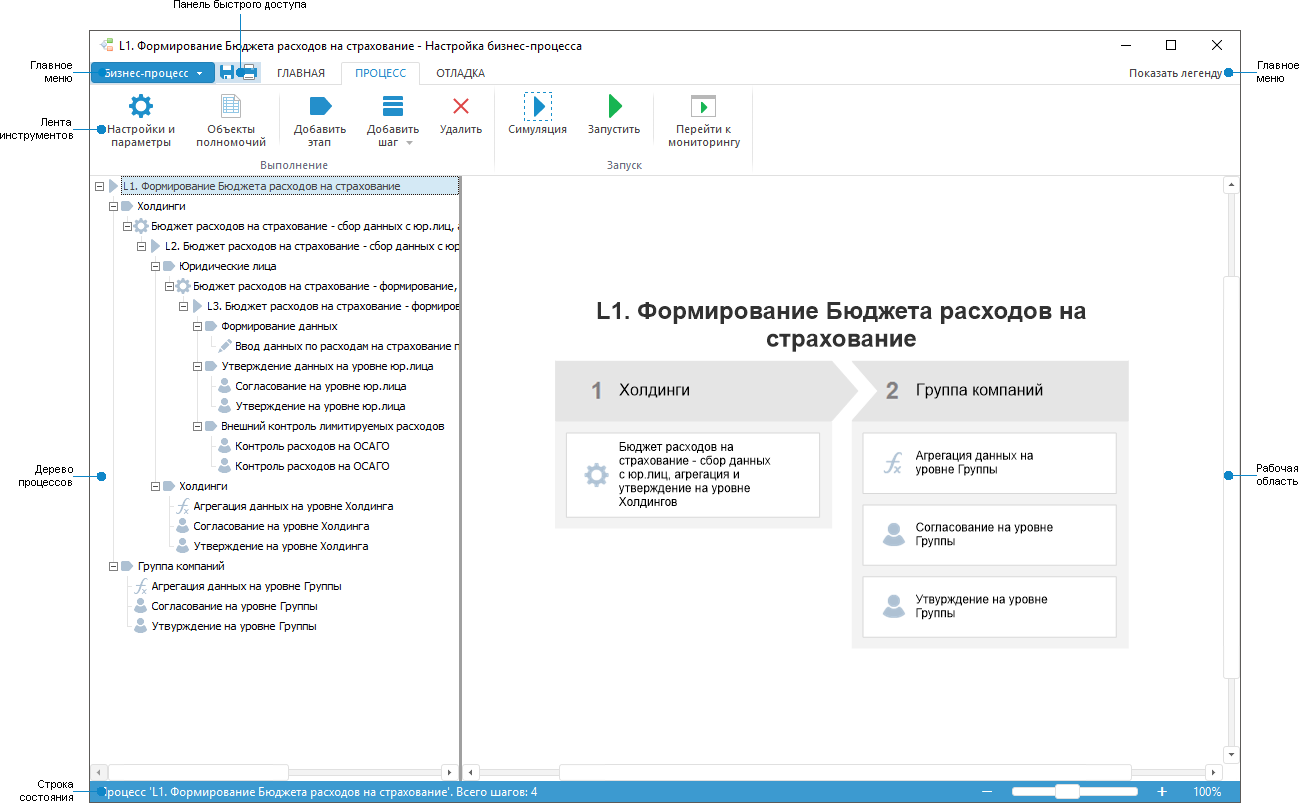Screen dimensions: 1299x803
Task: Switch to the ГЛАВНАЯ tab
Action: click(301, 72)
